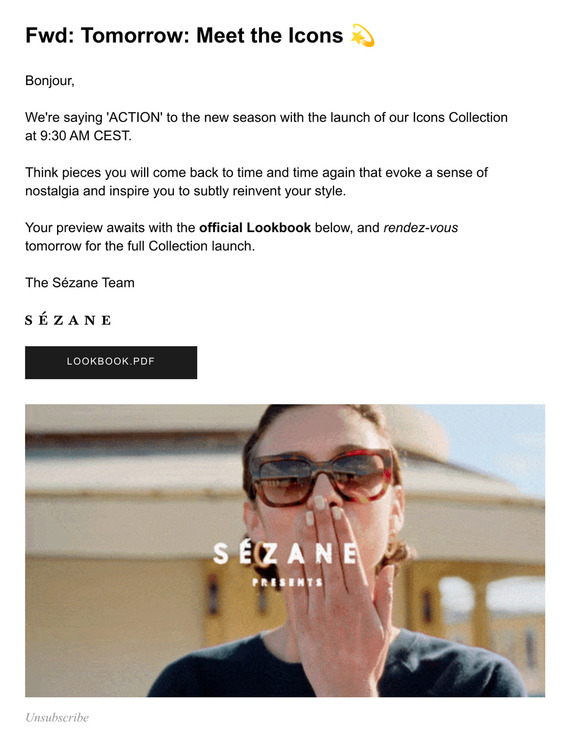The height and width of the screenshot is (735, 580).
Task: Select the subject line Fwd: Tomorrow: Meet the Icons
Action: [x=184, y=36]
